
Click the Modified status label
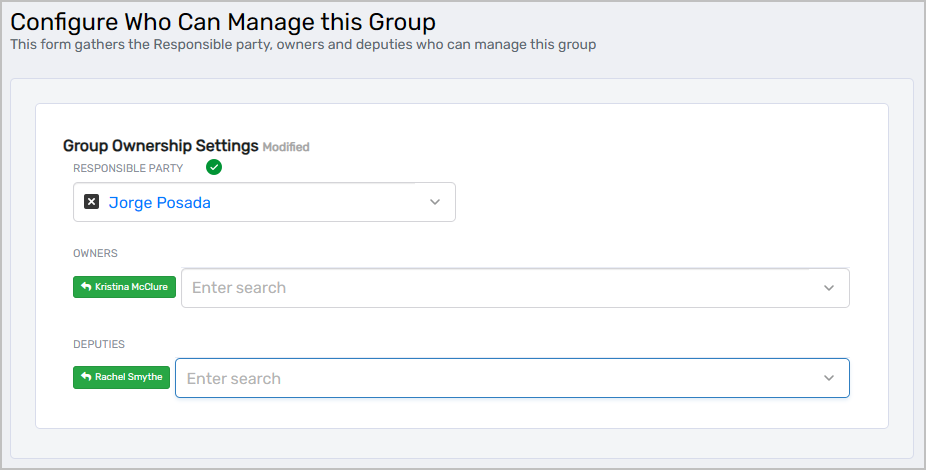pos(286,147)
